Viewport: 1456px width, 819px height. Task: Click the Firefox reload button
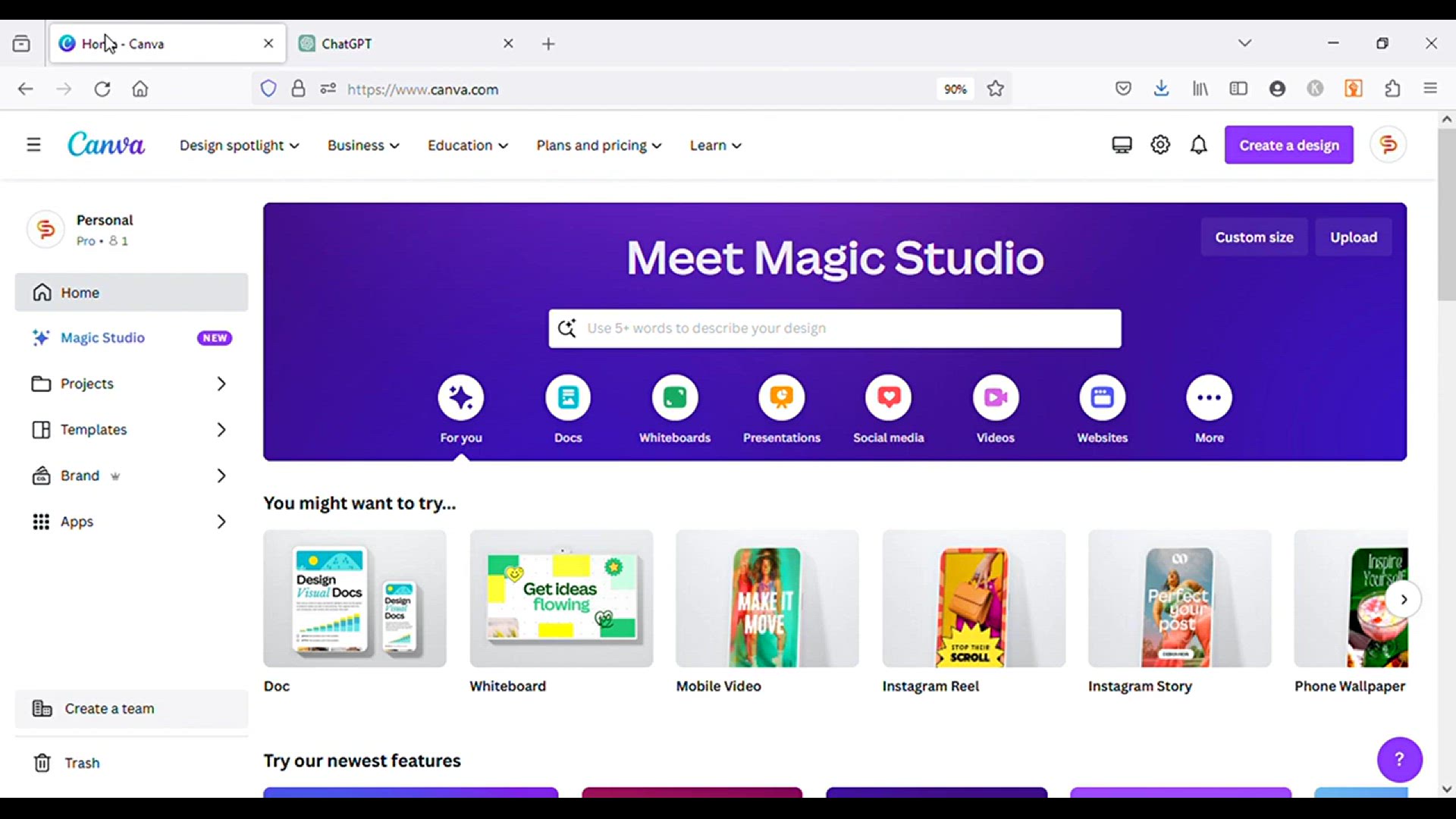coord(102,89)
